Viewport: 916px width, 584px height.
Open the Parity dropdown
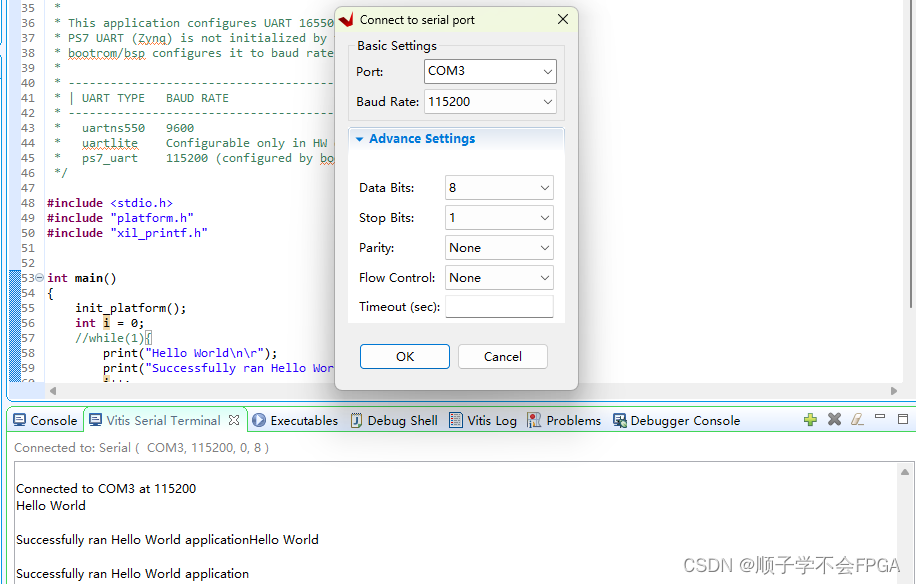pos(499,248)
